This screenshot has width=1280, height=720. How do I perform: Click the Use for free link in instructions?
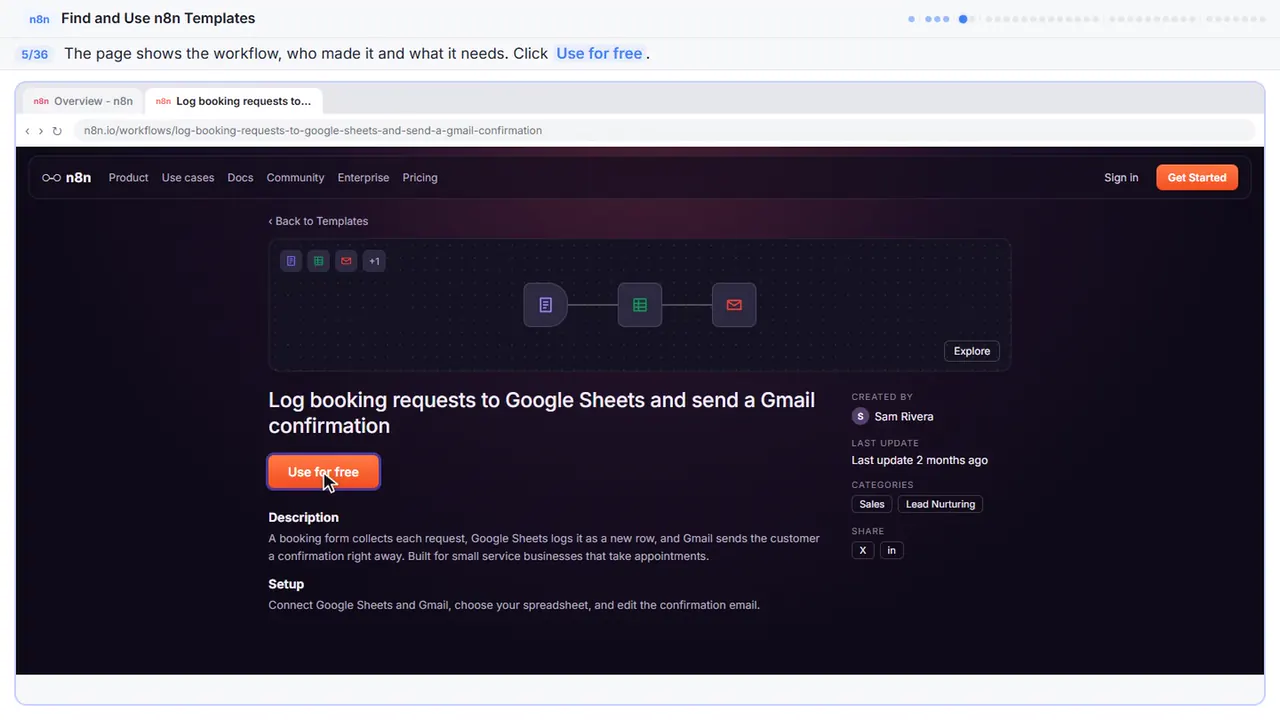coord(599,53)
